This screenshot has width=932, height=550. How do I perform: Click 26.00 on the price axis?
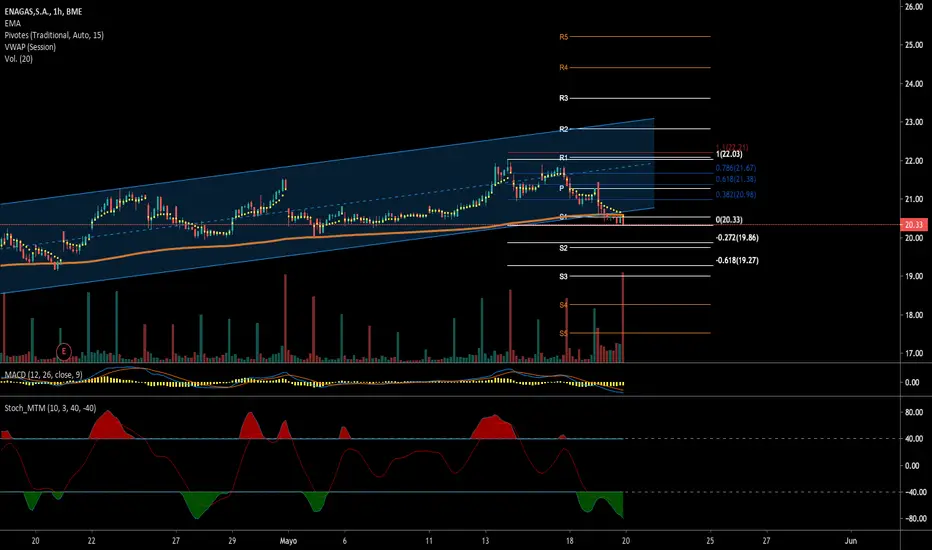914,7
